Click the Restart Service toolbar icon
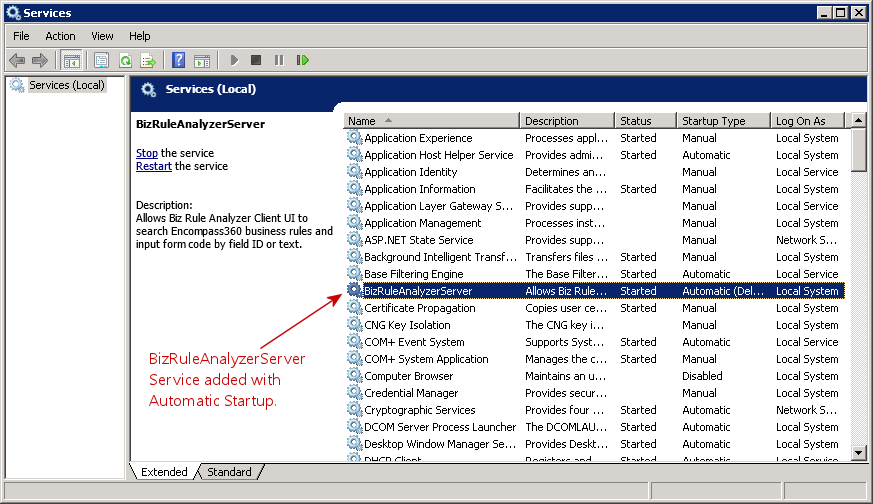This screenshot has width=873, height=504. click(302, 60)
